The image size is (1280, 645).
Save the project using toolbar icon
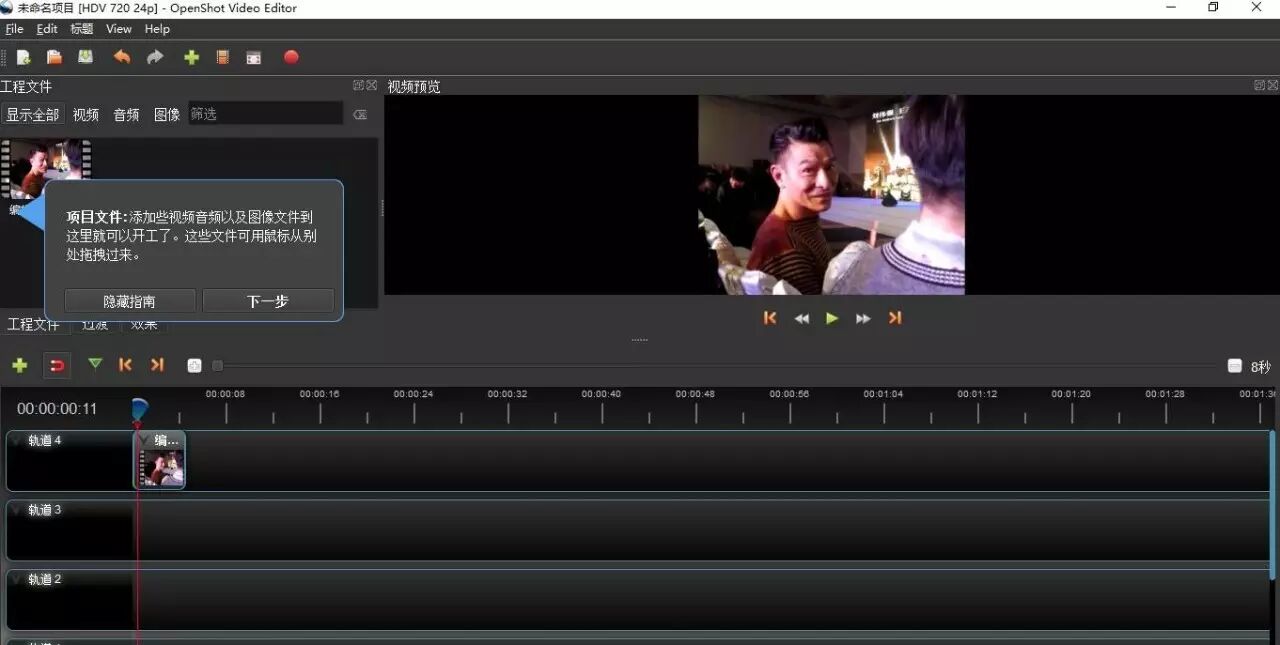(x=85, y=57)
